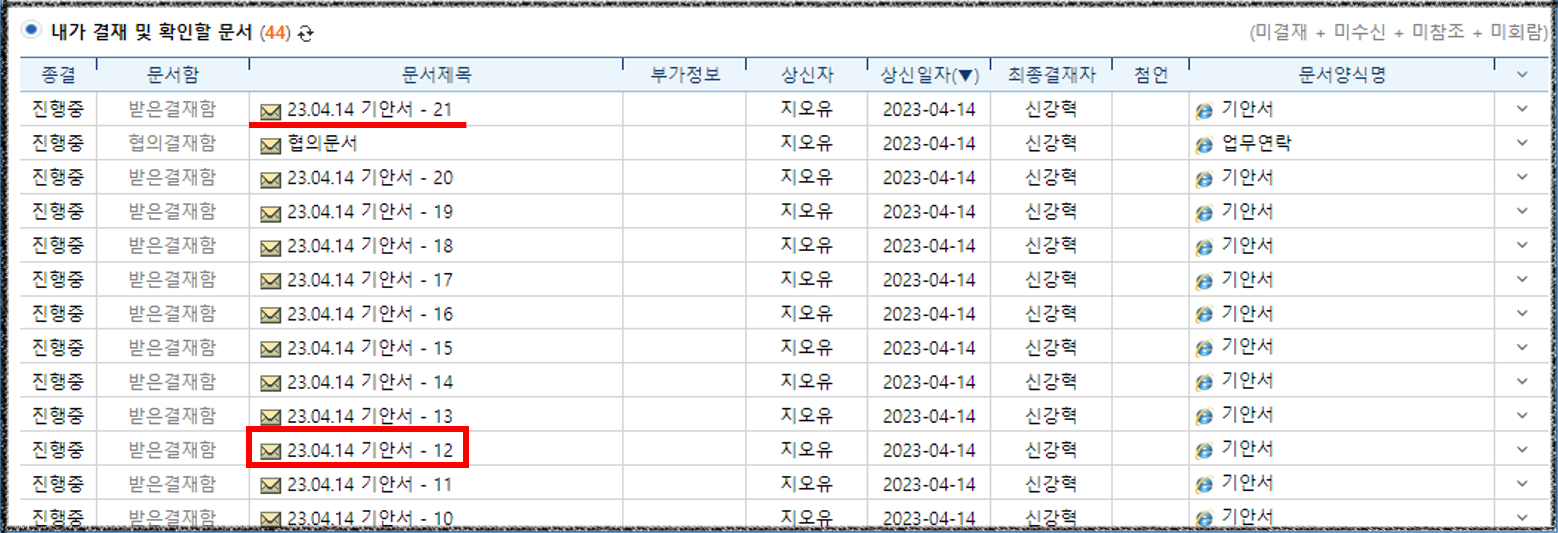Click the browser icon beside 업무연락
Image resolution: width=1558 pixels, height=533 pixels.
coord(1204,144)
